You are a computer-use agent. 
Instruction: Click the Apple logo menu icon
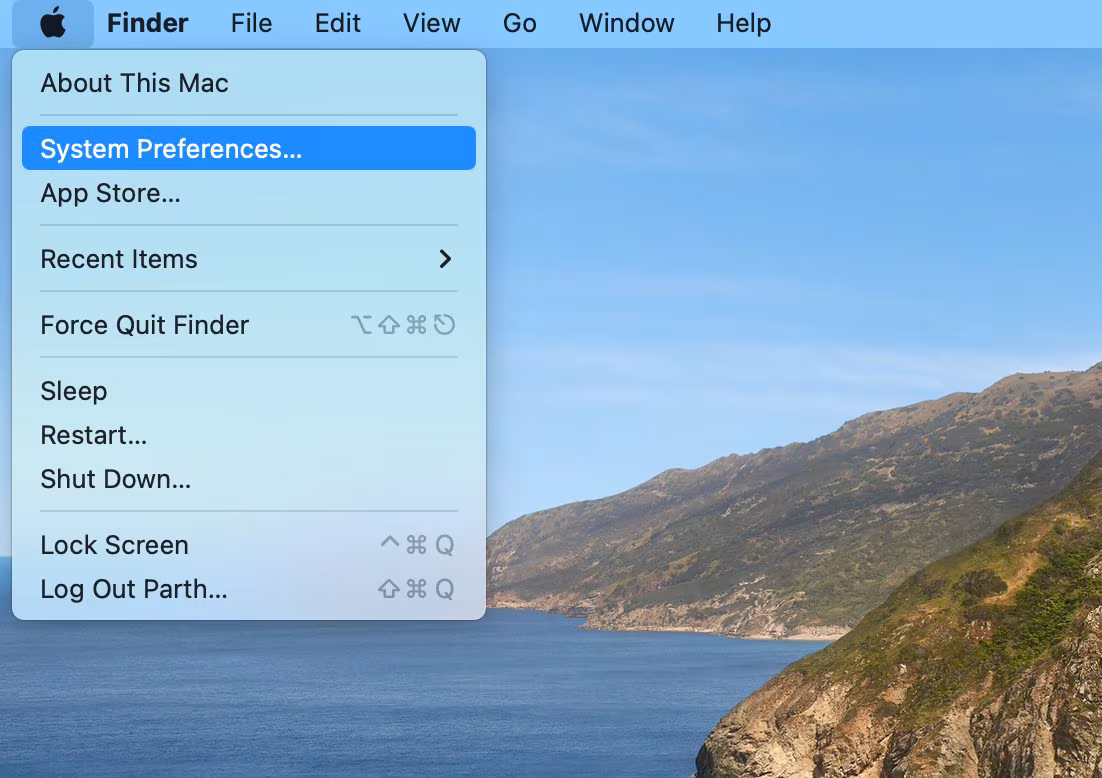tap(53, 23)
